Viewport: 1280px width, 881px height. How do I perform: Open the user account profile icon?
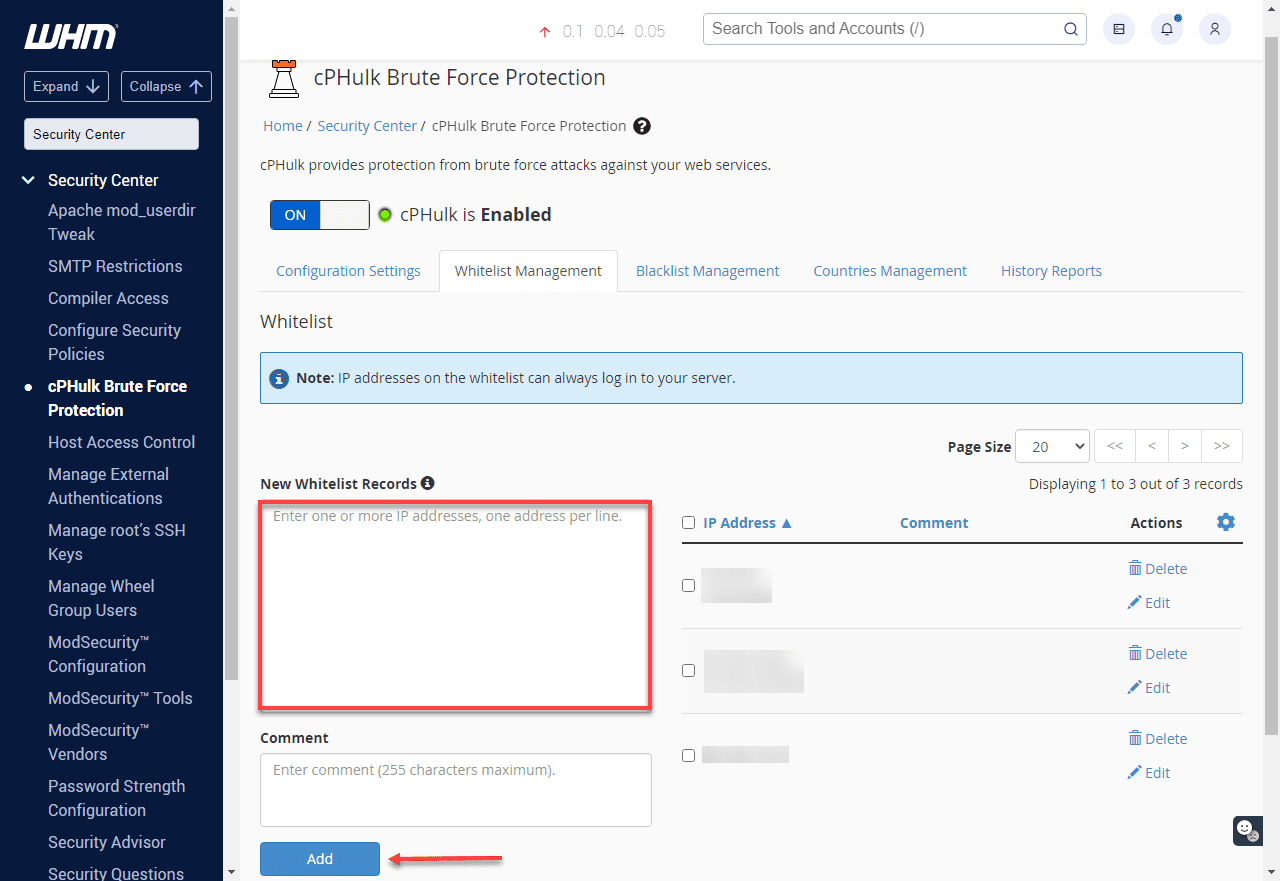[x=1214, y=30]
